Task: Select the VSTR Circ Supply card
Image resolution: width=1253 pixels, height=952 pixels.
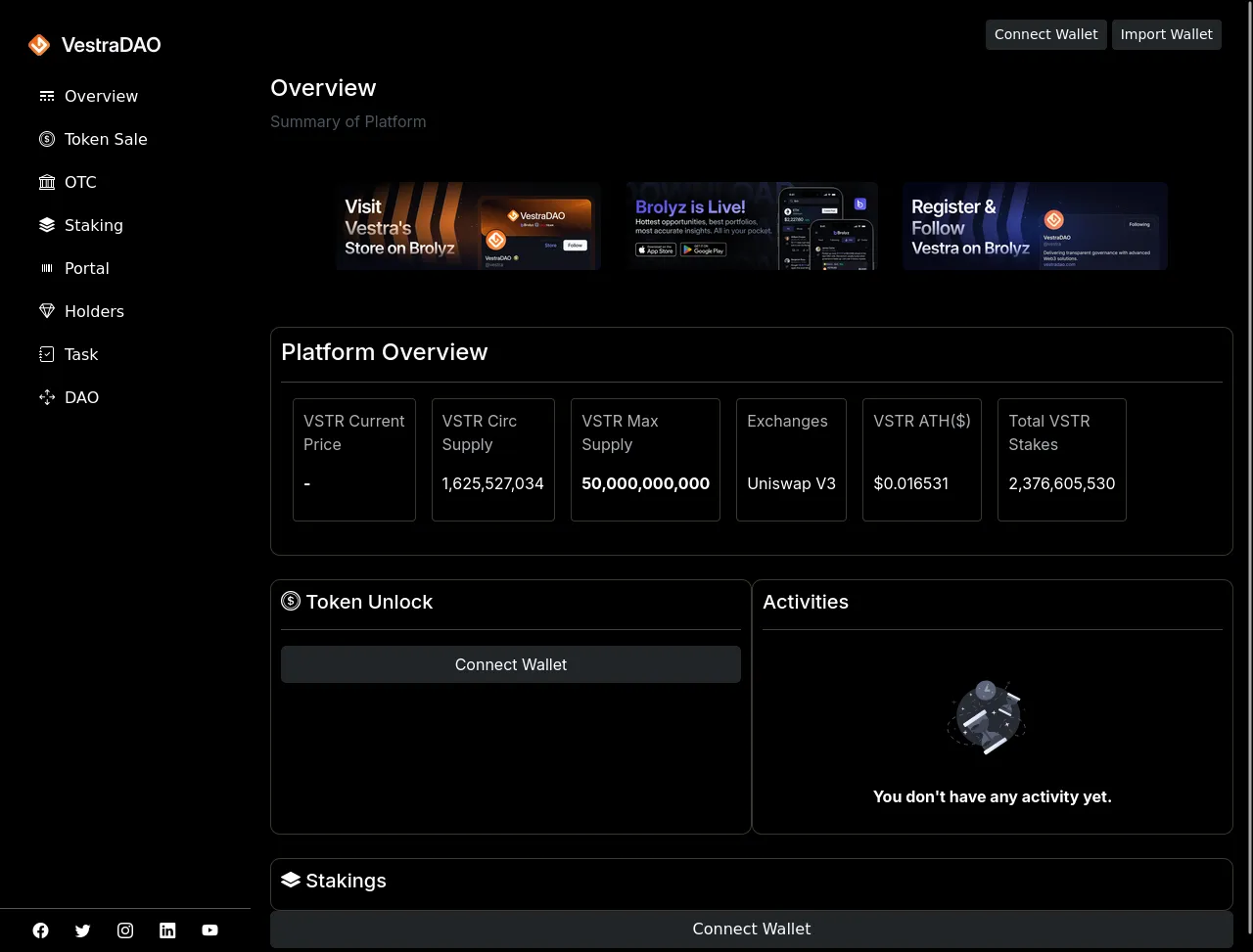Action: (493, 460)
